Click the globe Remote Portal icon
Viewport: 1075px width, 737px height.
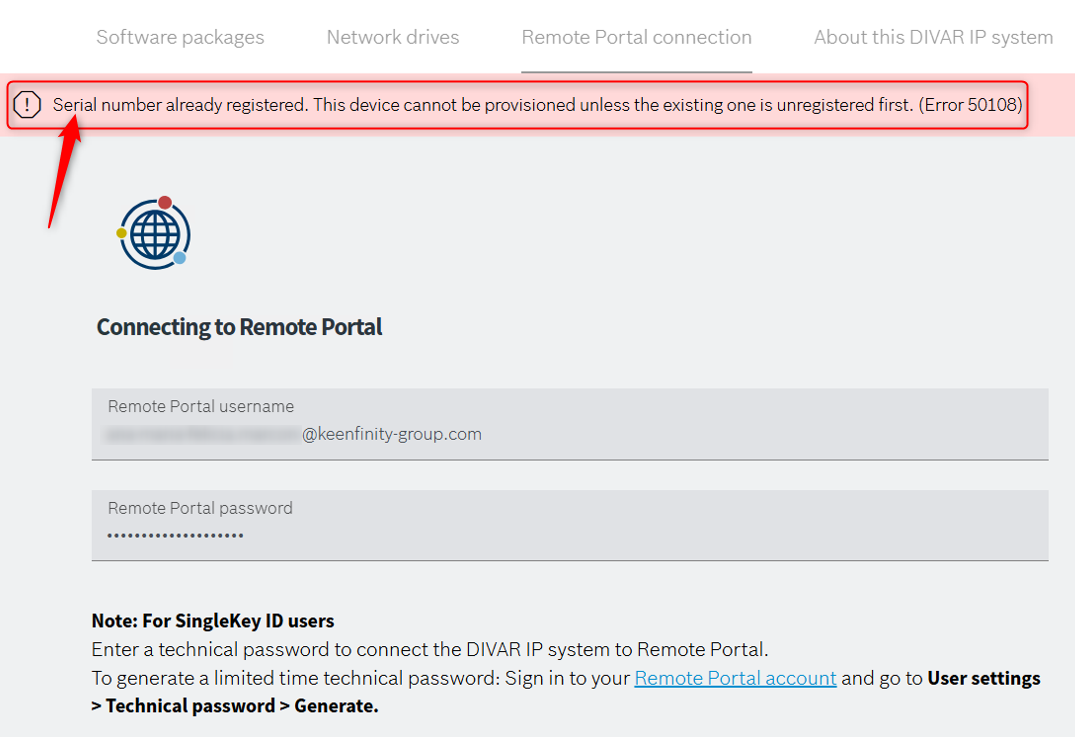click(155, 235)
